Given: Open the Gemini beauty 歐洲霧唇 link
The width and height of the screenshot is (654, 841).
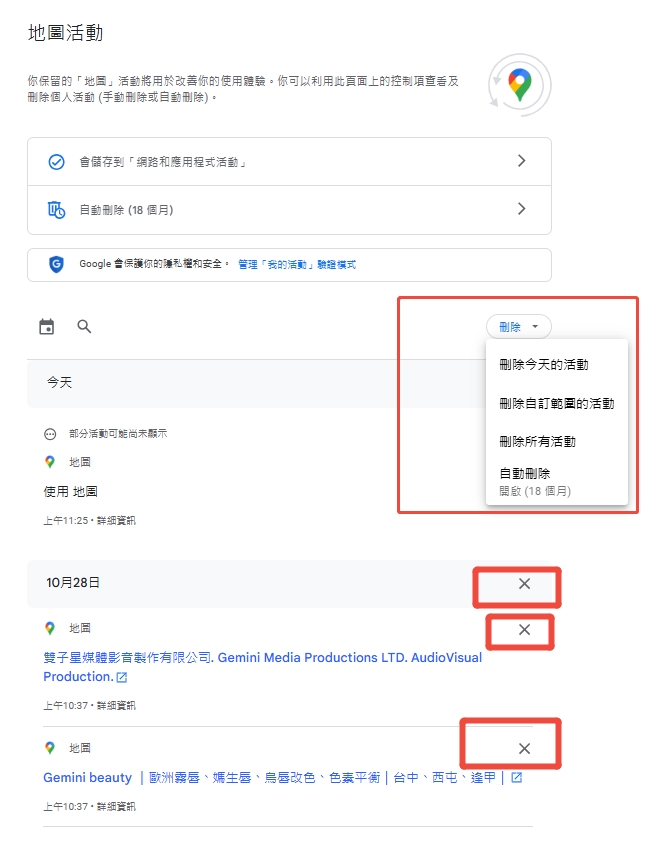Looking at the screenshot, I should tap(273, 777).
